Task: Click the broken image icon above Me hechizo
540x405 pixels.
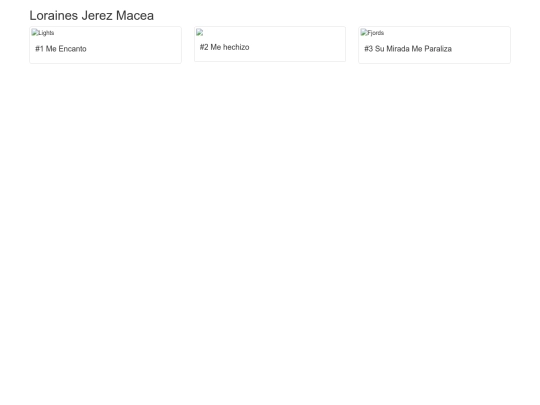Action: tap(199, 32)
